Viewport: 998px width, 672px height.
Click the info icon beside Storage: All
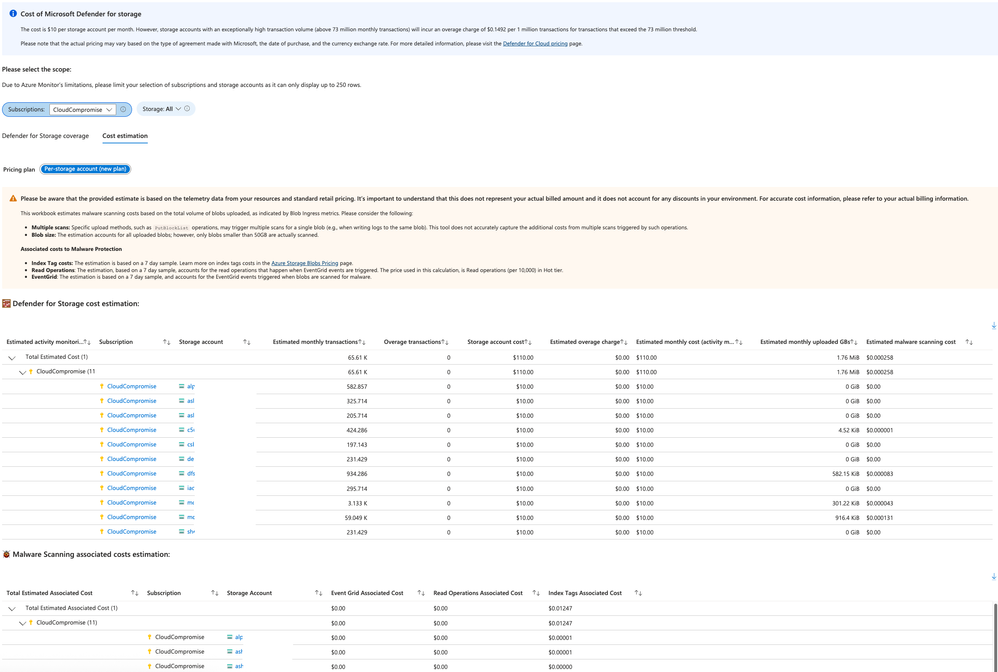(x=187, y=109)
